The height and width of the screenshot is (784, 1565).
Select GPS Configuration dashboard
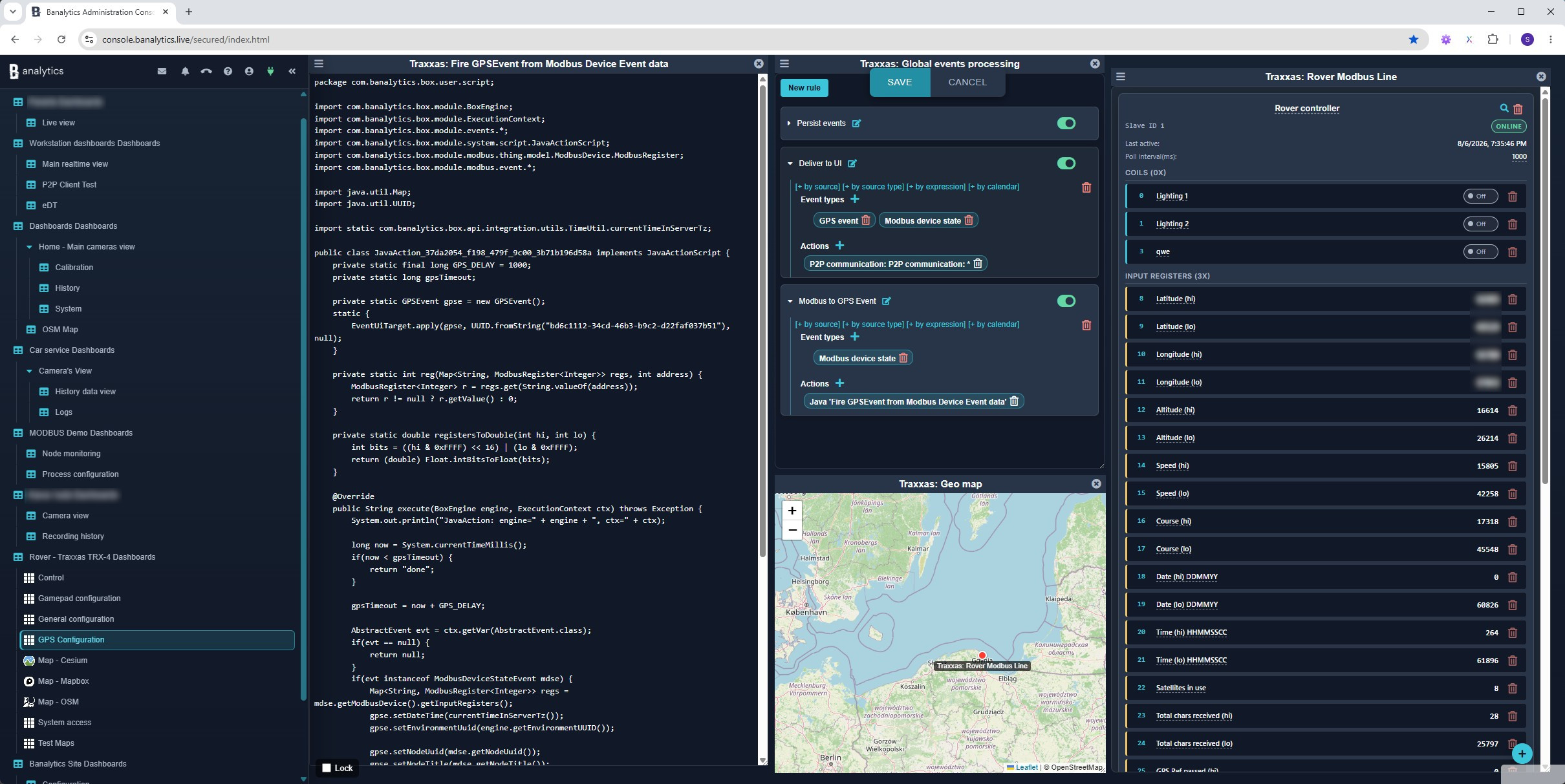(157, 640)
